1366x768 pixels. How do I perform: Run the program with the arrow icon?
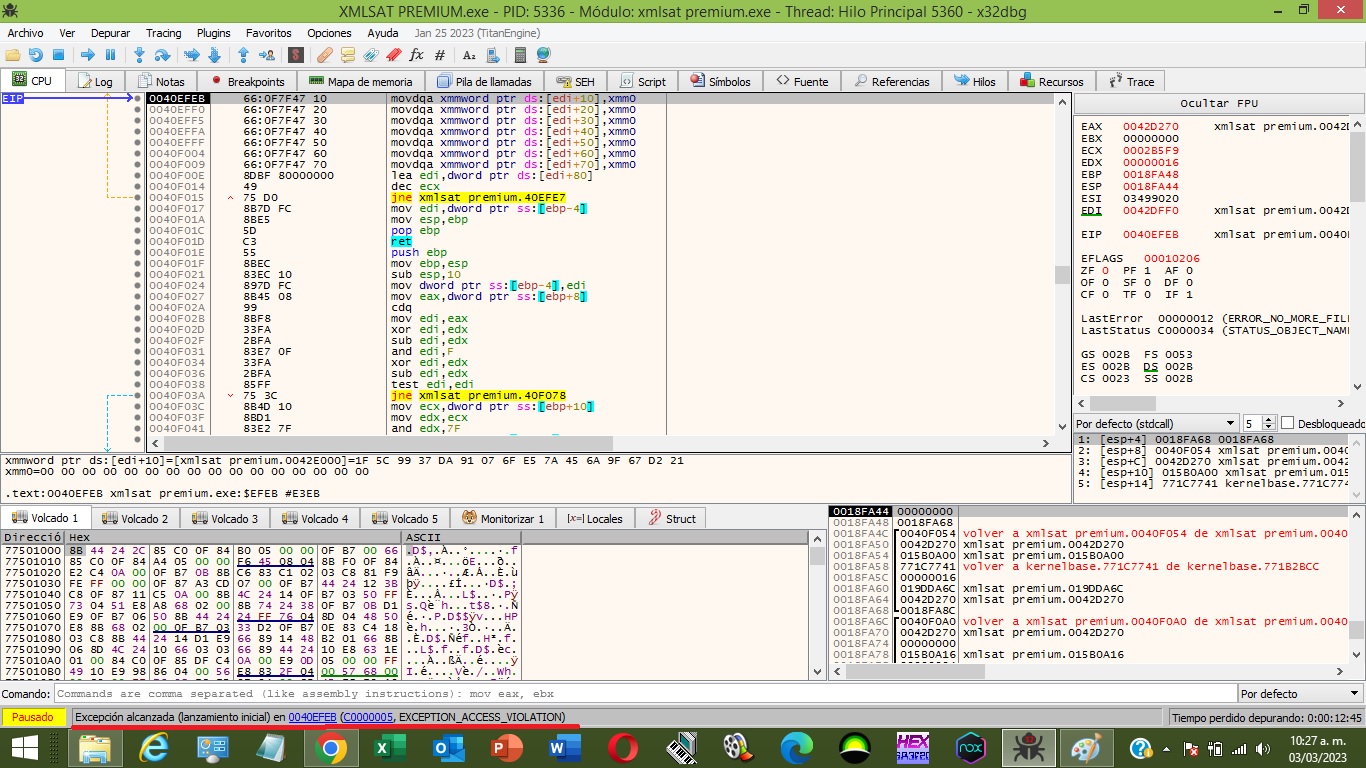[87, 55]
